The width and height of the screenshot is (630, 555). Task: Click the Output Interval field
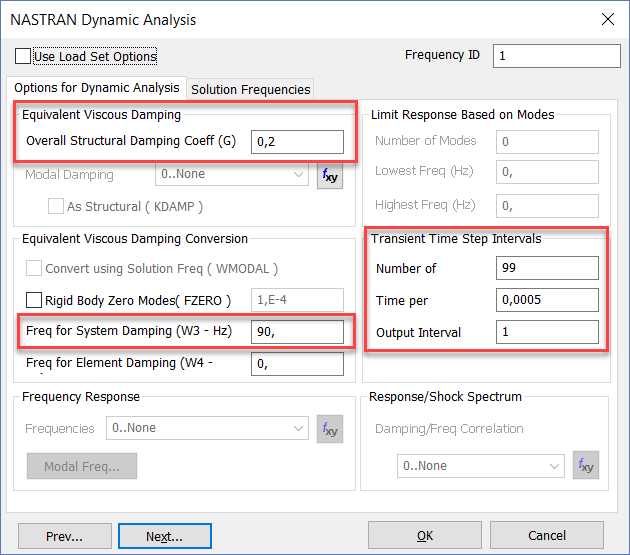547,332
